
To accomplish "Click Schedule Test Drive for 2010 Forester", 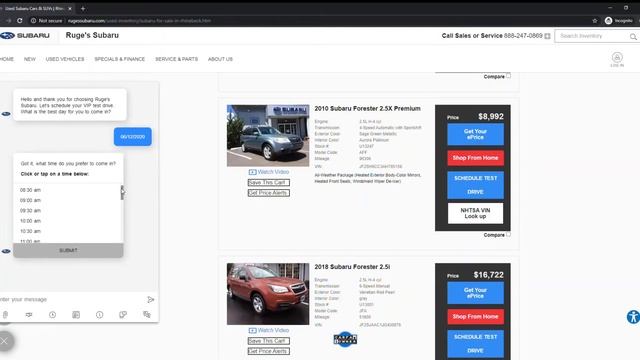I will [x=476, y=185].
